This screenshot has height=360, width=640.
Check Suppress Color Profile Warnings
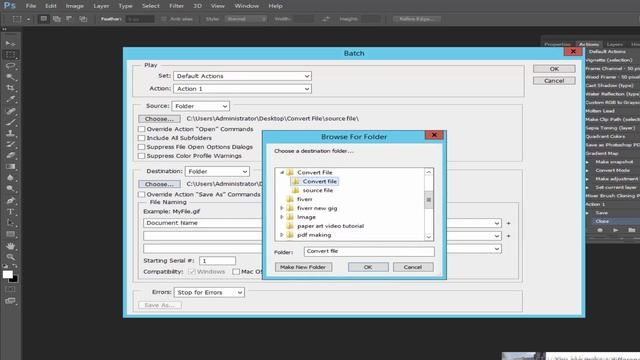(142, 156)
